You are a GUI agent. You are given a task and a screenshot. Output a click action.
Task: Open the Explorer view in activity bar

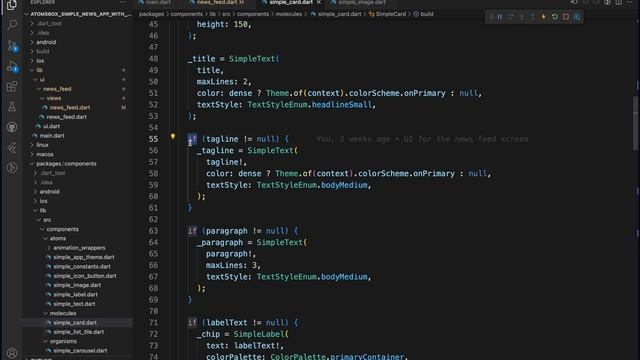click(12, 5)
